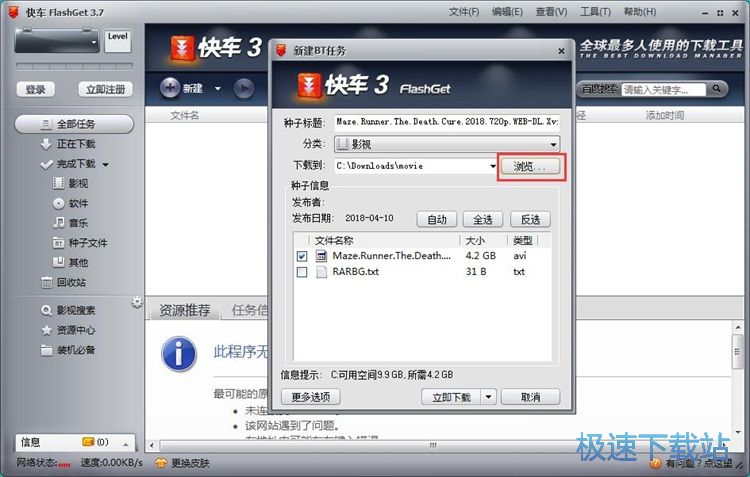Click the 种子标题 text field
The image size is (750, 477).
coord(447,122)
